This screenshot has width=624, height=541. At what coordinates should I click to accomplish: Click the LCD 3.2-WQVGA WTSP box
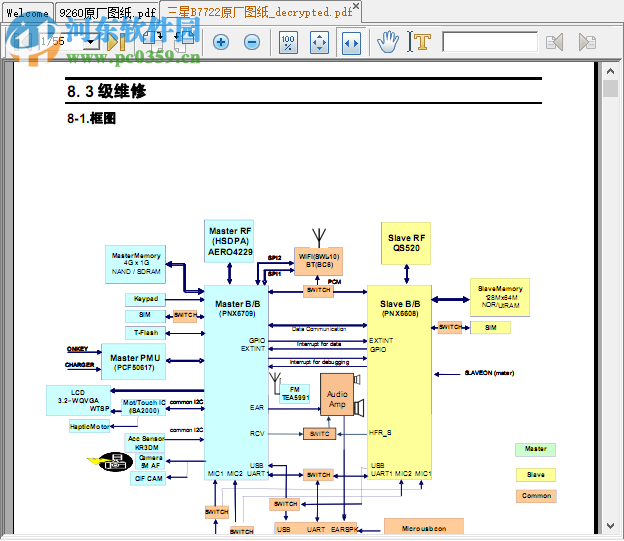pyautogui.click(x=78, y=400)
